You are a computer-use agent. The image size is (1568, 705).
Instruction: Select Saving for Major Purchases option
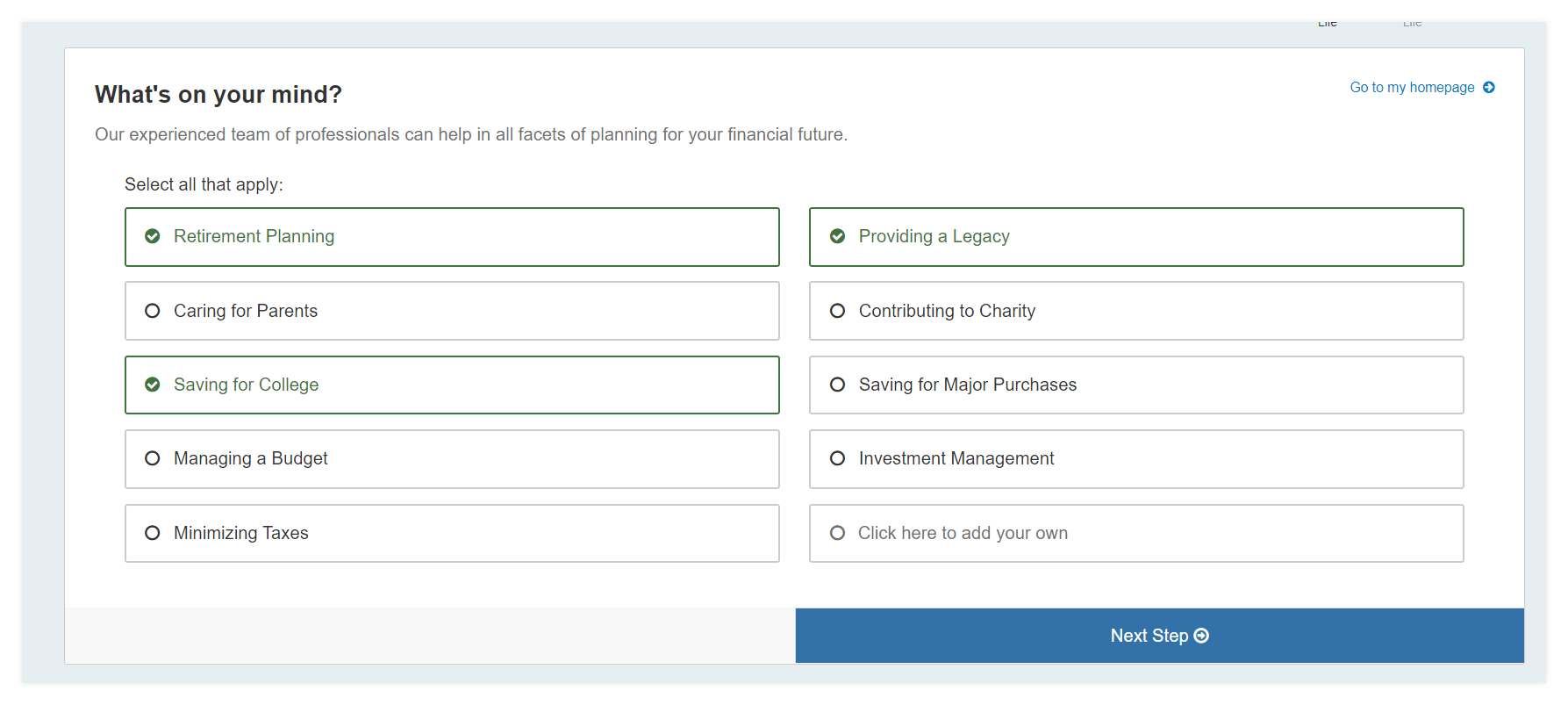[x=1136, y=385]
